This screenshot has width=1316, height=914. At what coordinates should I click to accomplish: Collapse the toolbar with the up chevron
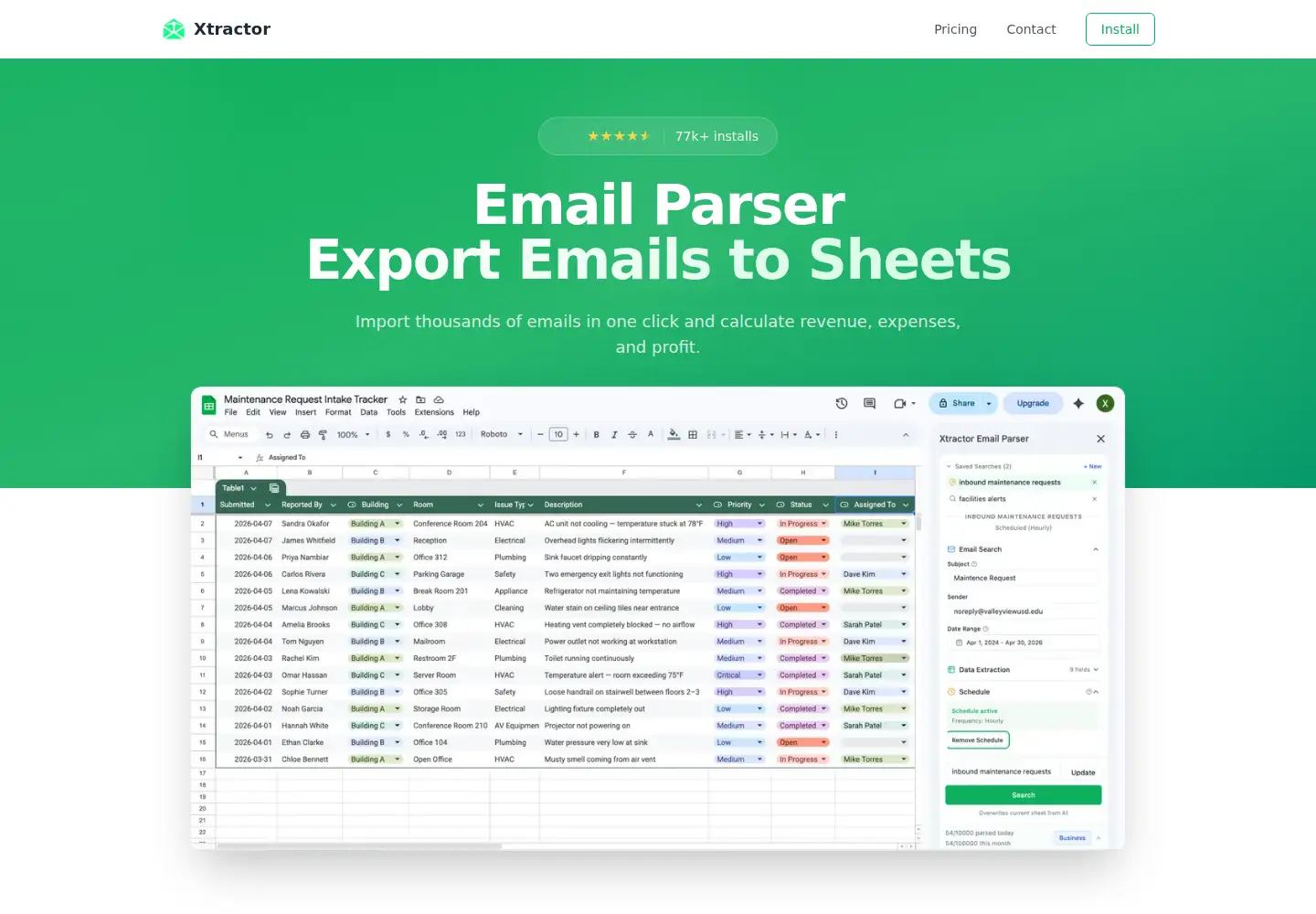click(906, 435)
